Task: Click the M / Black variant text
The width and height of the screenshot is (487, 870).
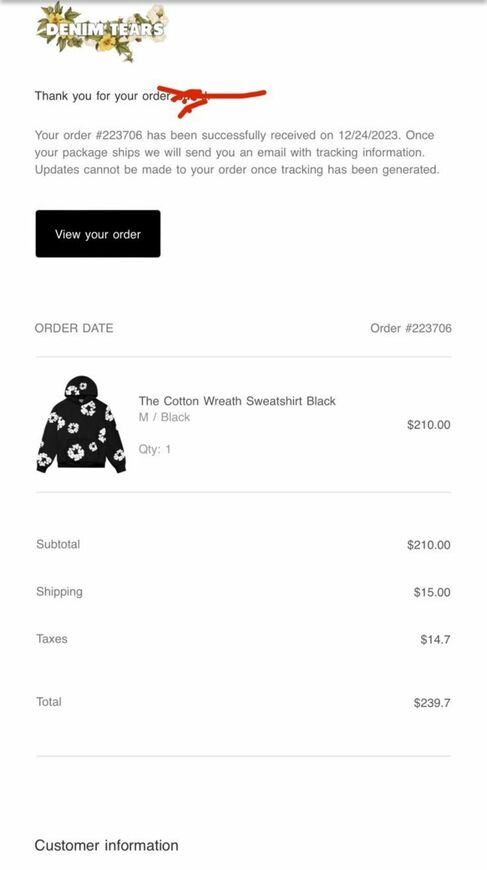Action: click(x=164, y=417)
